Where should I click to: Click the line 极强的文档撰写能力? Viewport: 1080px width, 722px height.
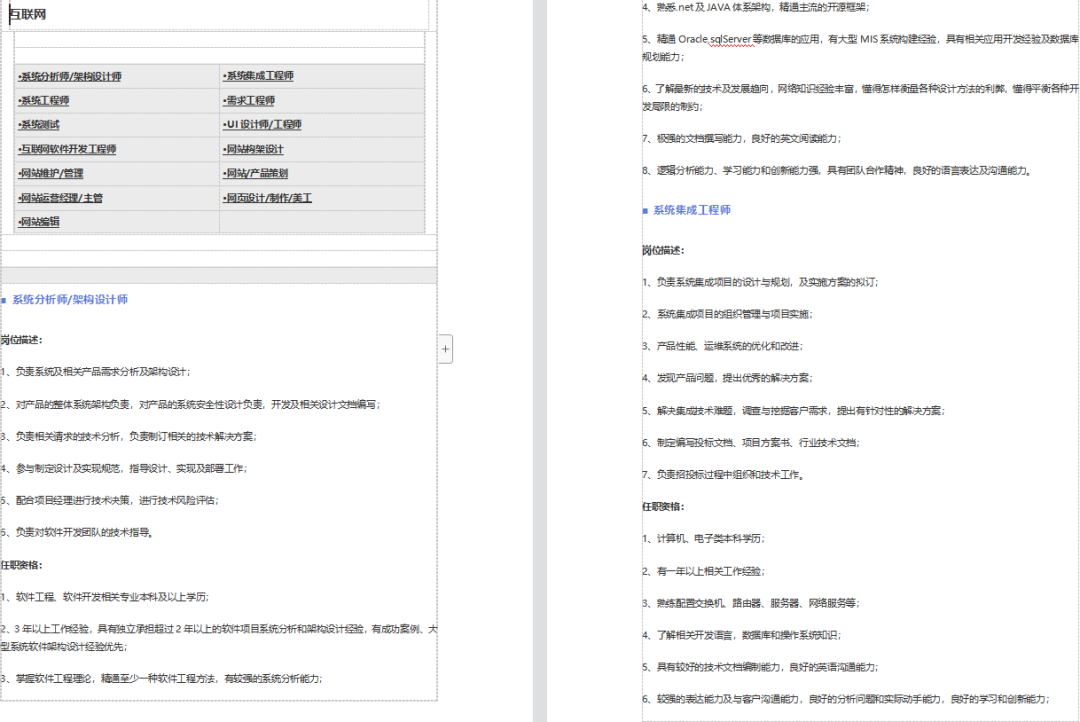(x=742, y=139)
